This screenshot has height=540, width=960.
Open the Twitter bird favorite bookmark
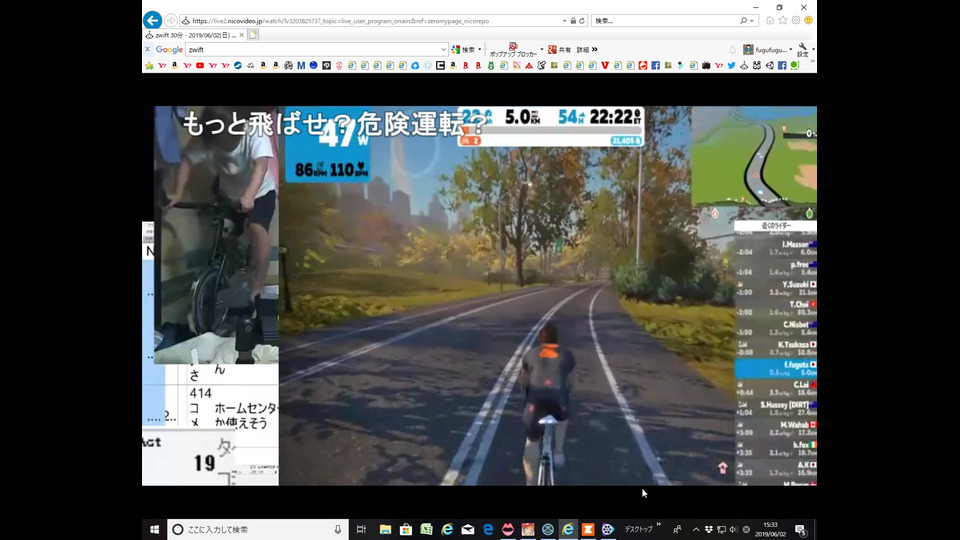pos(731,66)
